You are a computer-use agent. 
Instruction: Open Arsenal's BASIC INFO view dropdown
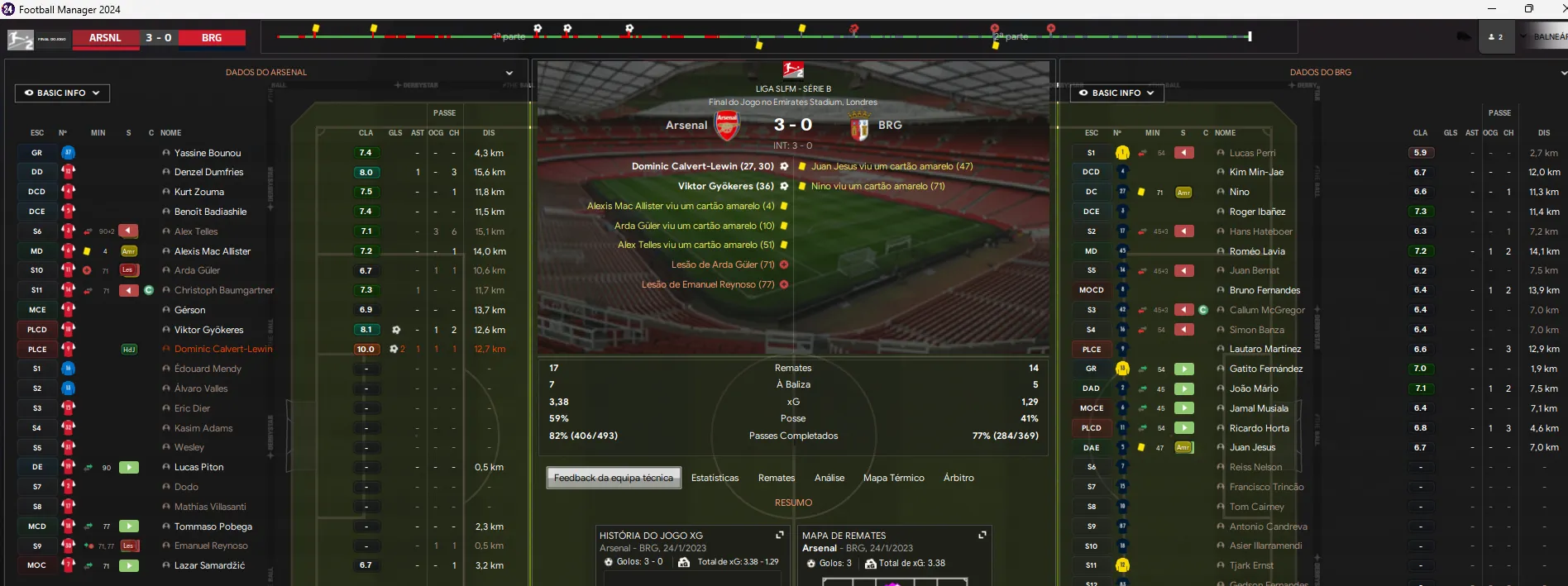[x=62, y=93]
